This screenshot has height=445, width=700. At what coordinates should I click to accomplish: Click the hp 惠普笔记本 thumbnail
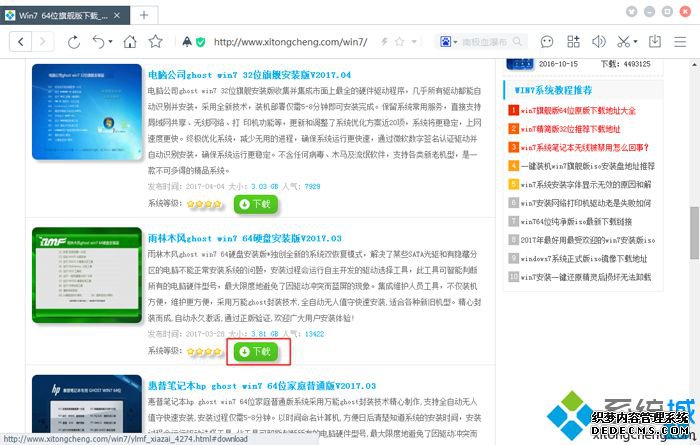click(87, 404)
